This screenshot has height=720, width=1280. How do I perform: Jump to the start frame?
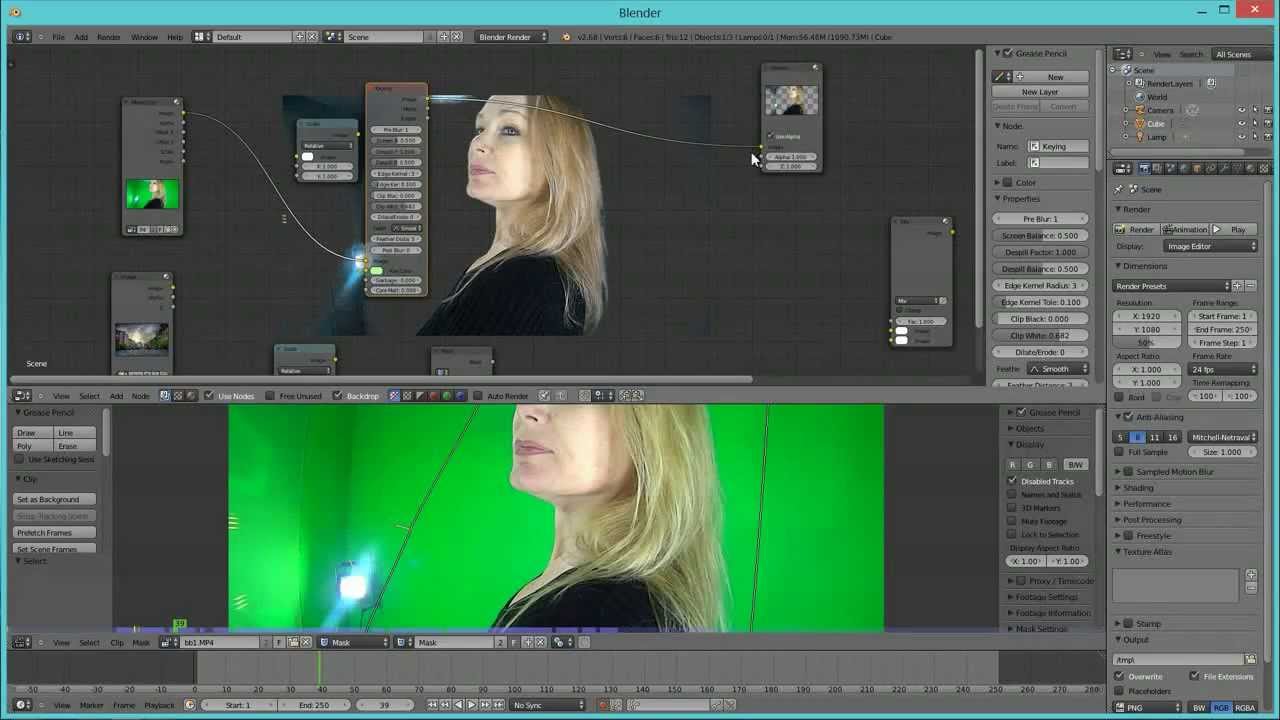tap(433, 705)
